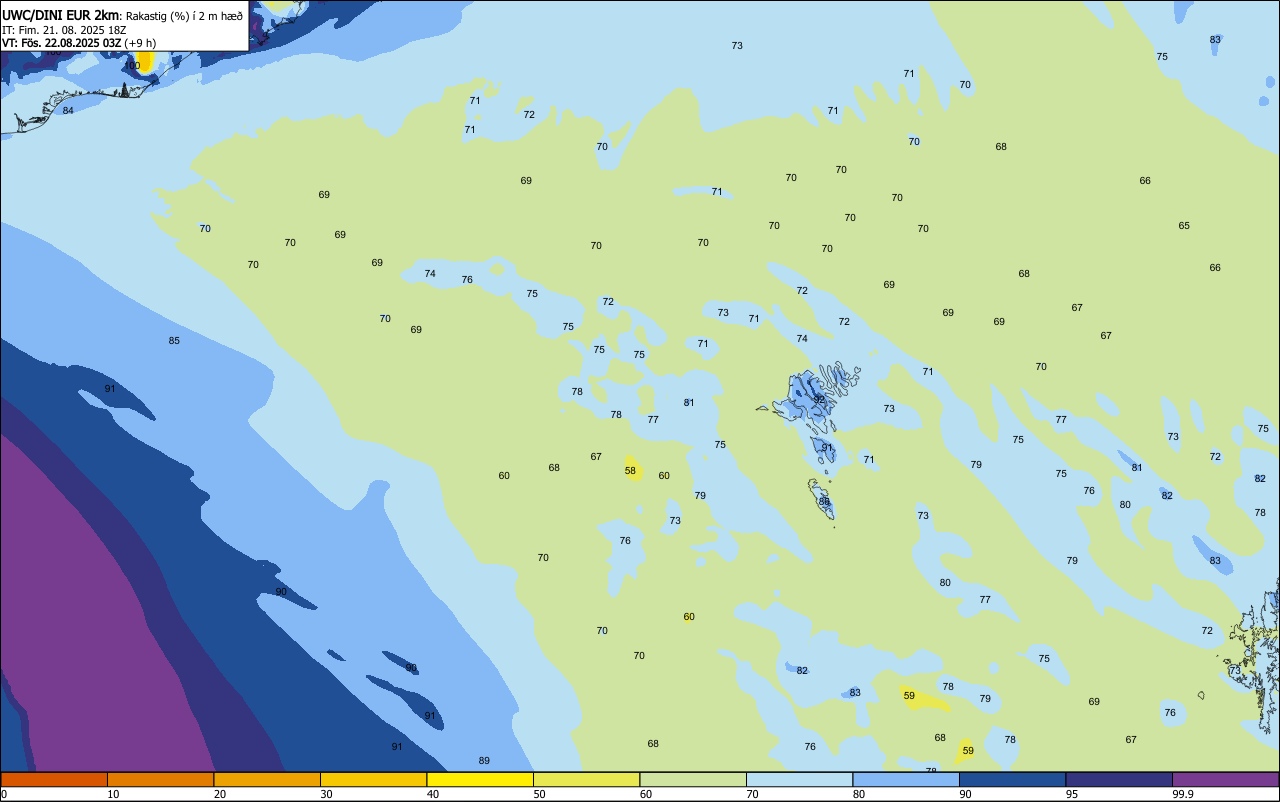1280x802 pixels.
Task: Select the medium blue 80–90 legend segment
Action: point(906,779)
